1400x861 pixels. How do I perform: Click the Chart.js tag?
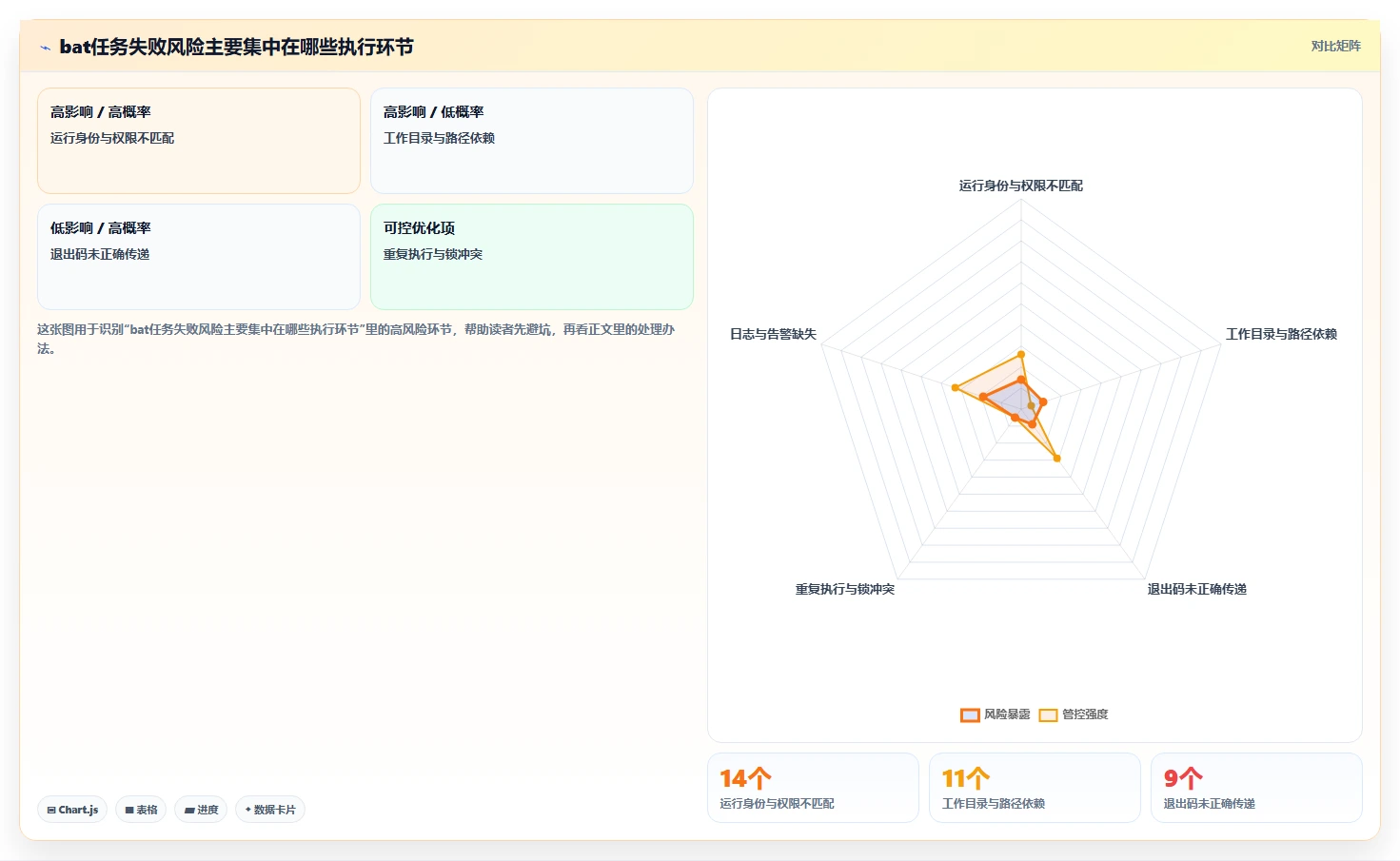tap(72, 810)
